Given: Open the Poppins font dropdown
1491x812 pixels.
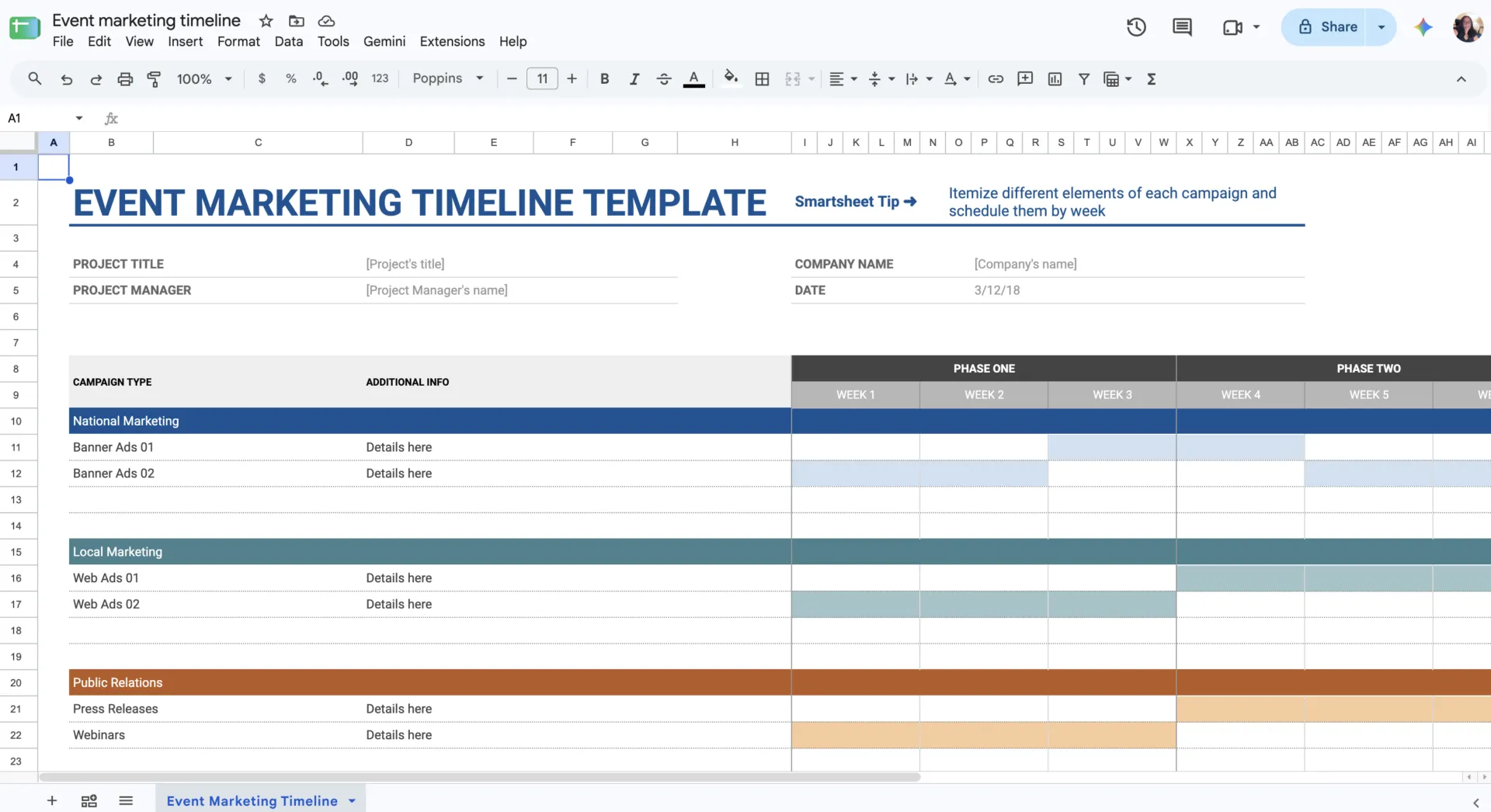Looking at the screenshot, I should (x=448, y=78).
